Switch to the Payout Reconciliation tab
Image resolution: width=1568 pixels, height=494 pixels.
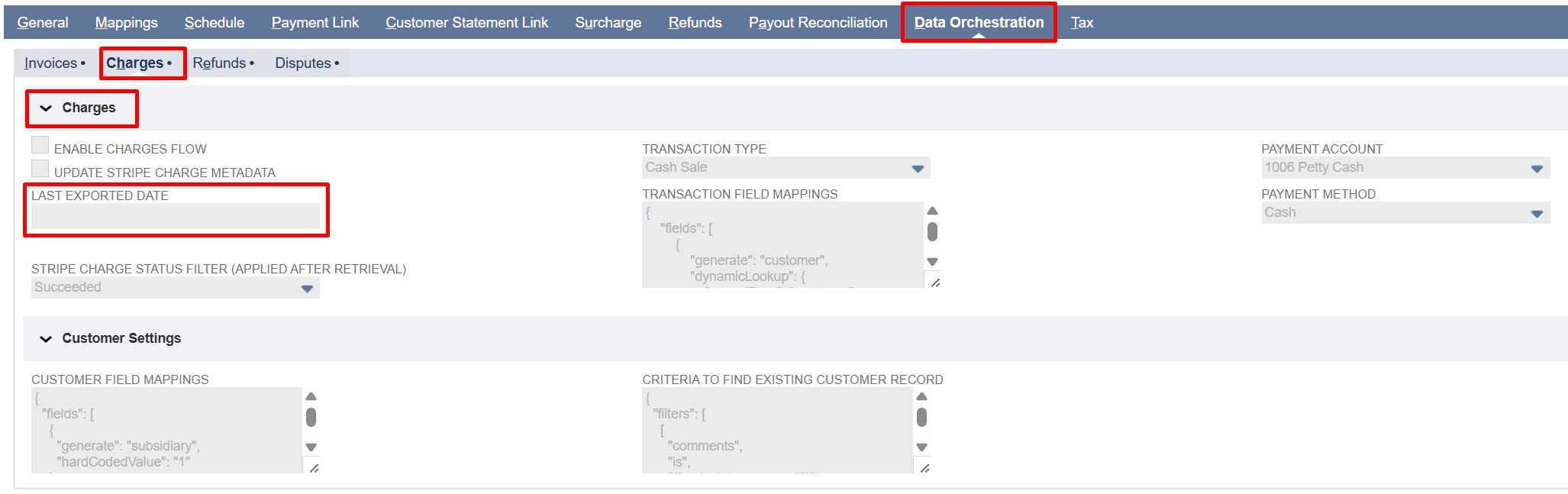coord(818,23)
